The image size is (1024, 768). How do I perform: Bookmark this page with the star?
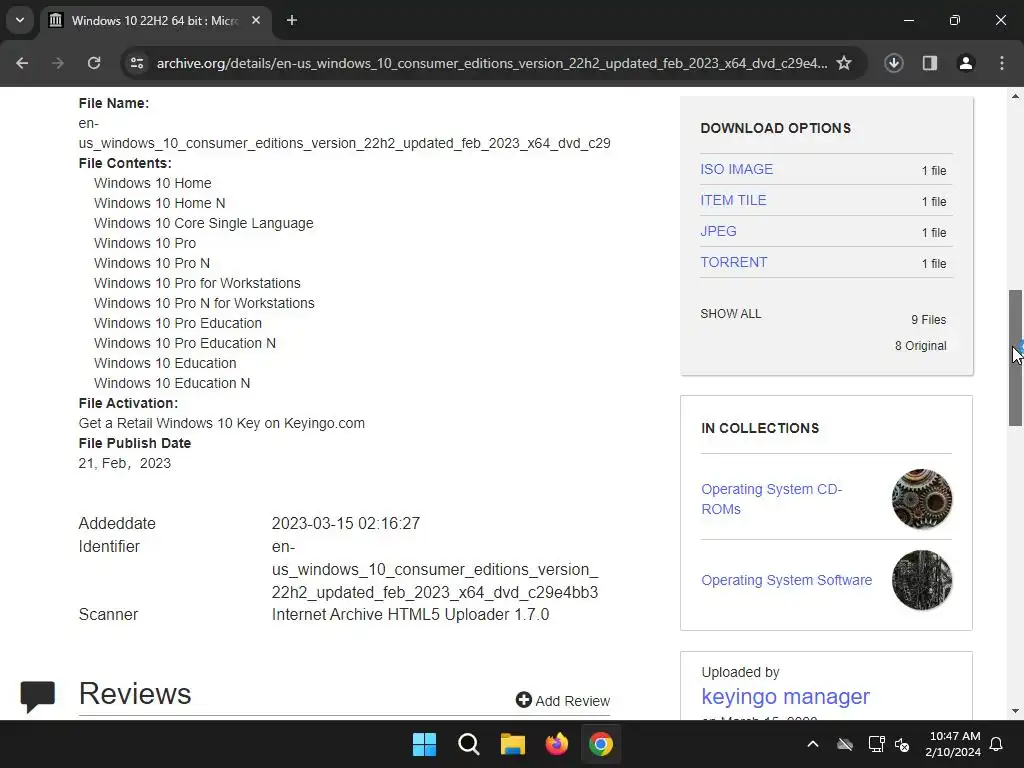click(x=844, y=63)
